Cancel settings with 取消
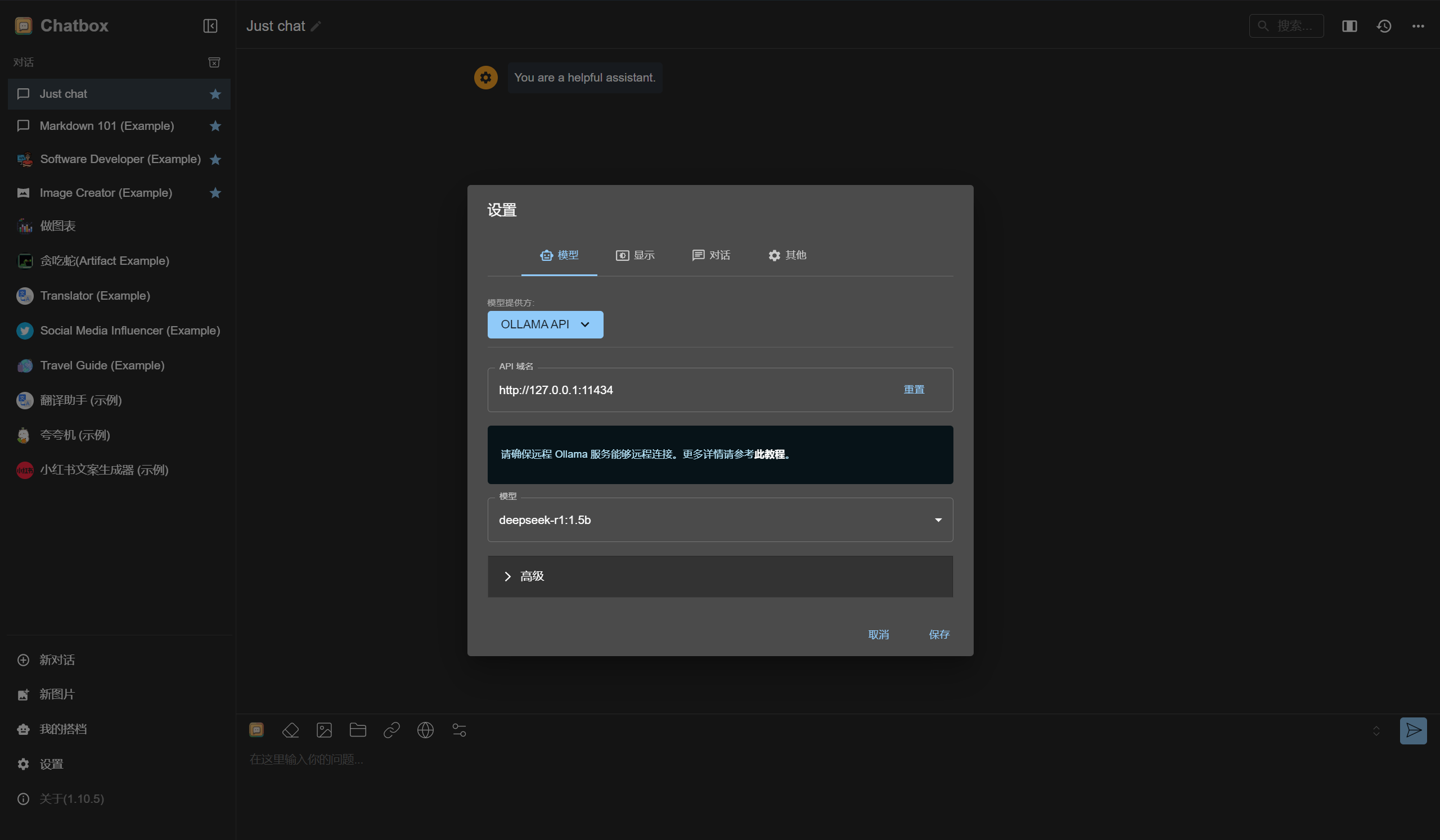The image size is (1440, 840). click(x=878, y=634)
